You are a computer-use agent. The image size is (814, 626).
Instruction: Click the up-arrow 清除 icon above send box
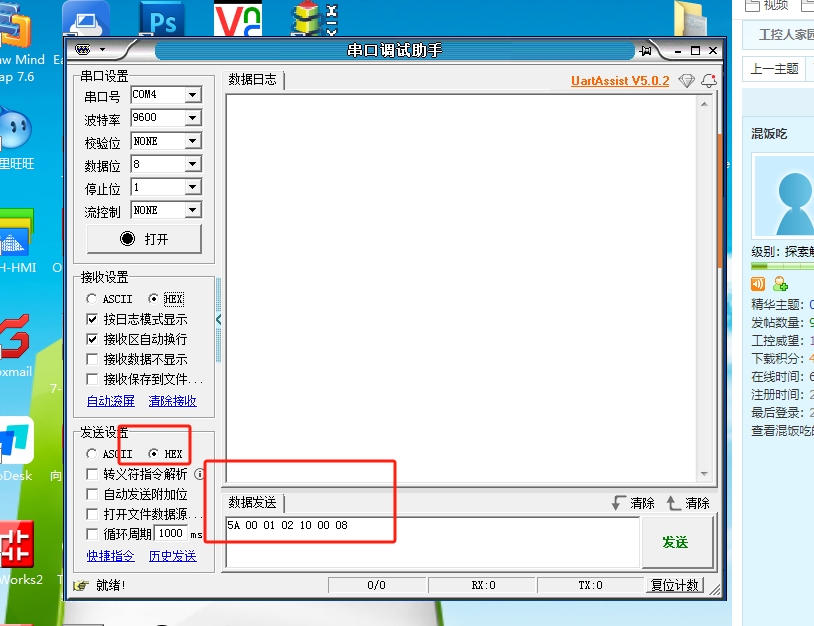point(674,503)
